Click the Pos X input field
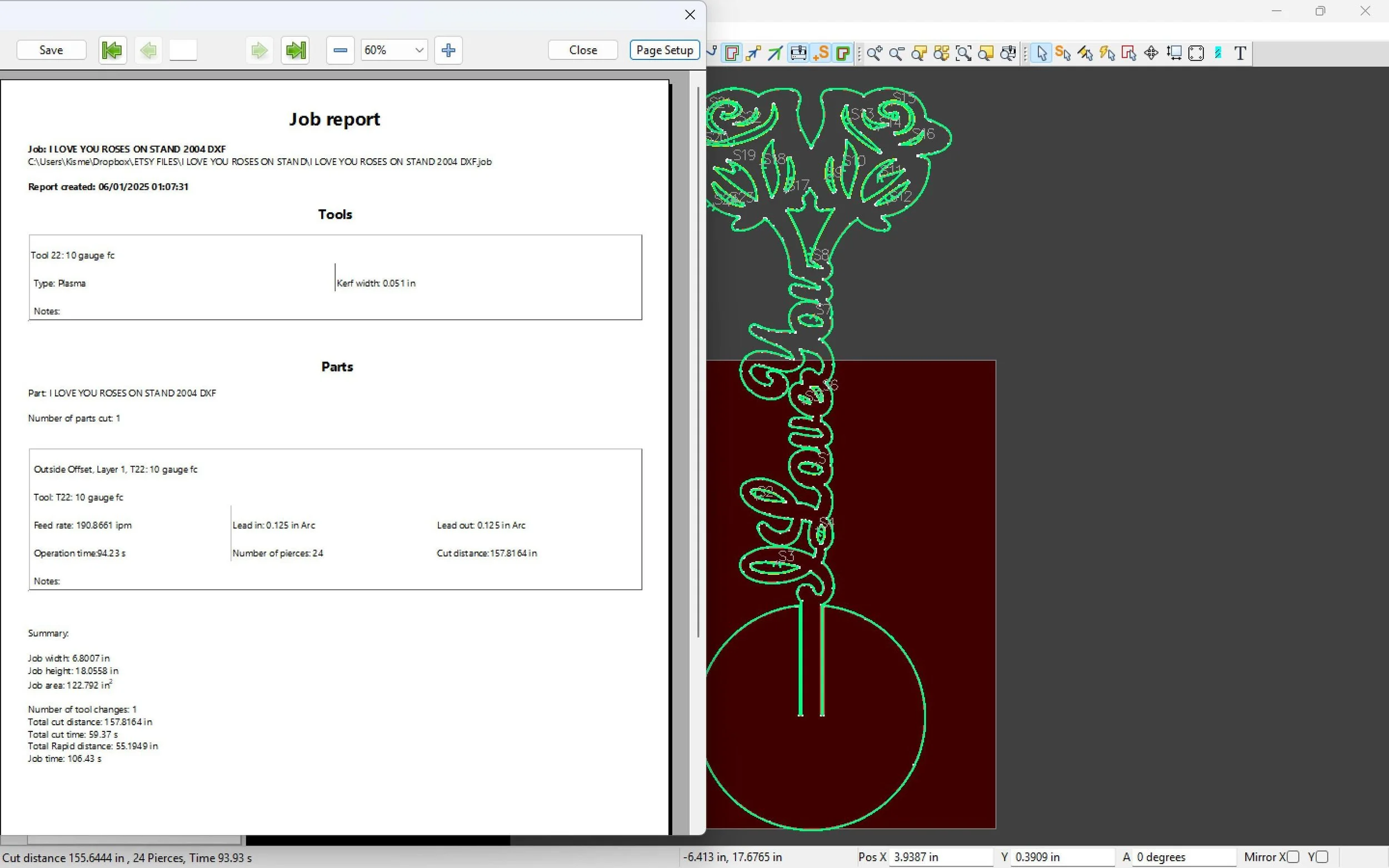The height and width of the screenshot is (868, 1389). click(940, 857)
